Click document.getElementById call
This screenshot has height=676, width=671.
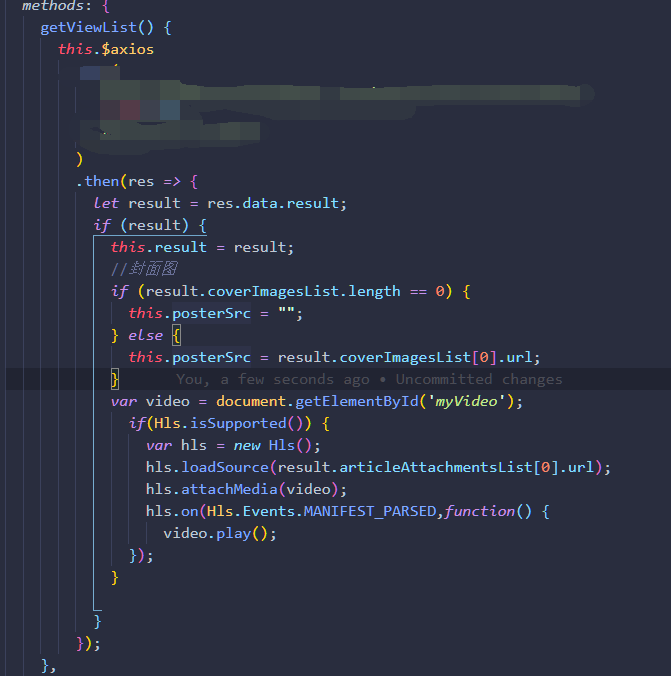coord(317,401)
